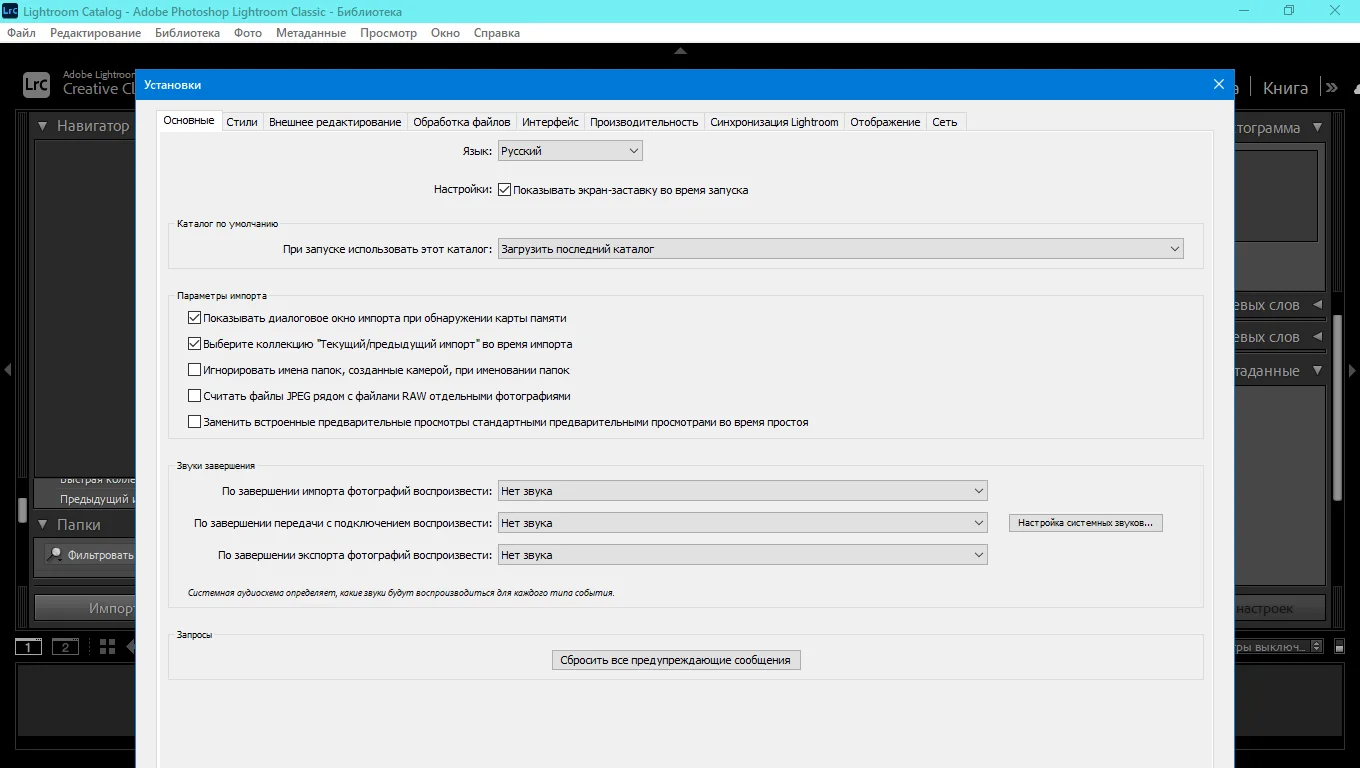Image resolution: width=1360 pixels, height=768 pixels.
Task: Open the Окно menu
Action: click(x=445, y=33)
